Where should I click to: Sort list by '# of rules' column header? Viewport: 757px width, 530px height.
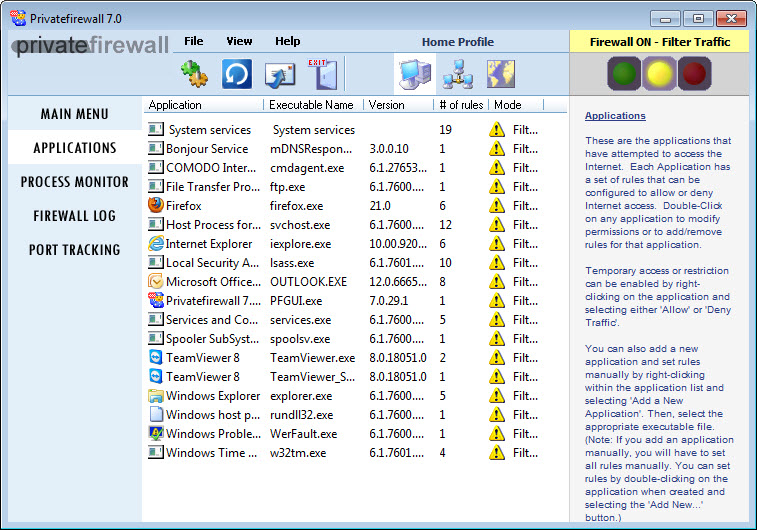click(x=461, y=105)
